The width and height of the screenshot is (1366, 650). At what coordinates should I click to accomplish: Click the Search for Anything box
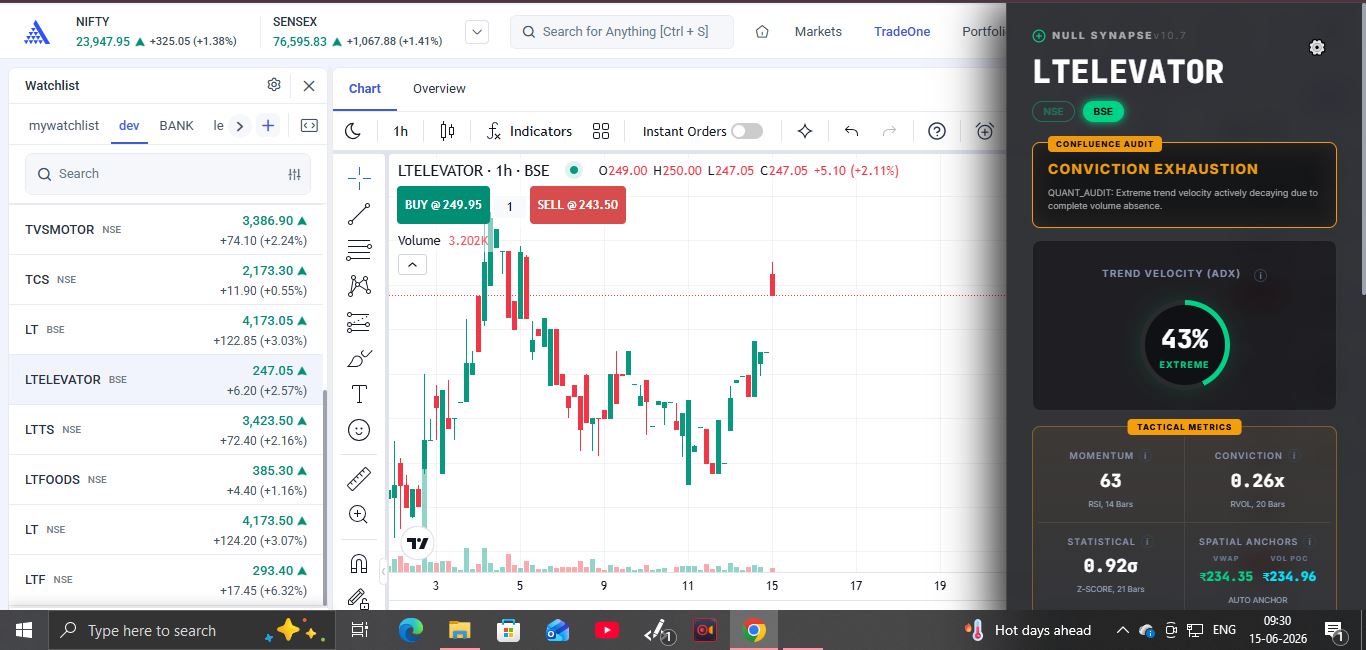pyautogui.click(x=621, y=32)
